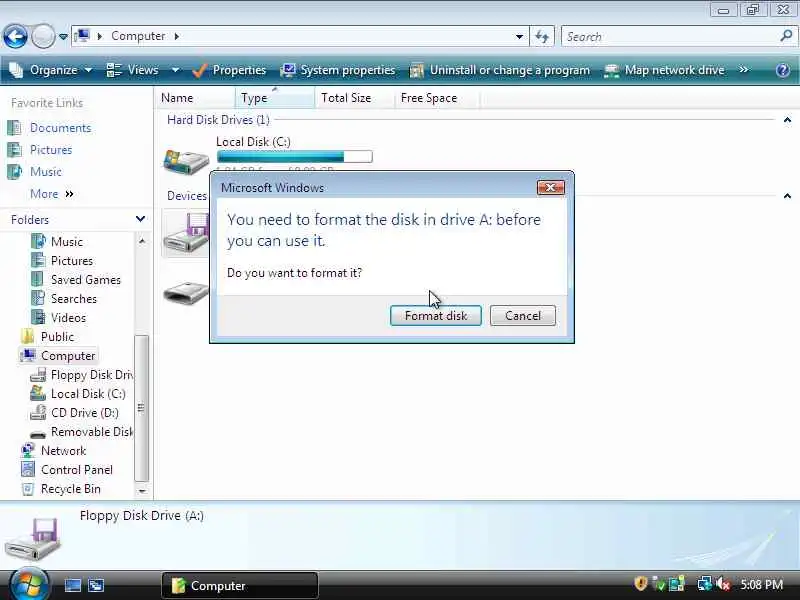The image size is (800, 600).
Task: Click Properties in the toolbar
Action: (229, 70)
